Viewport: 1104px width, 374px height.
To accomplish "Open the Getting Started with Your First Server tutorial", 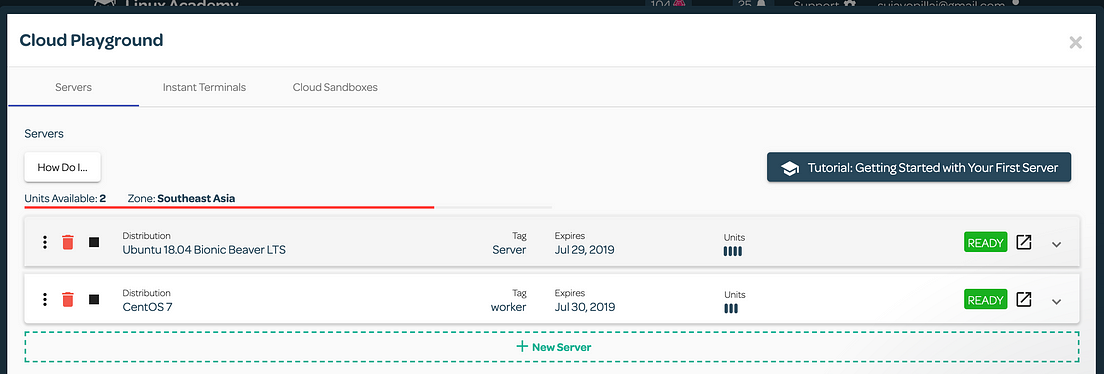I will point(919,168).
